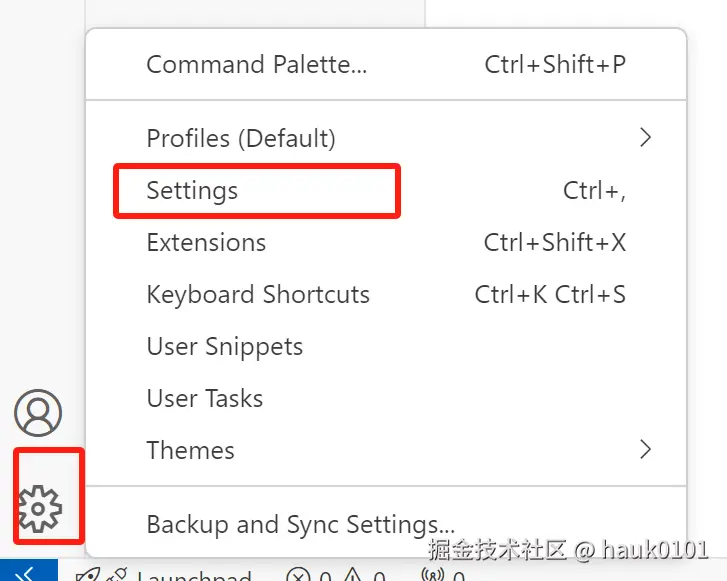Choose Keyboard Shortcuts menu entry
This screenshot has width=727, height=581.
pyautogui.click(x=258, y=294)
